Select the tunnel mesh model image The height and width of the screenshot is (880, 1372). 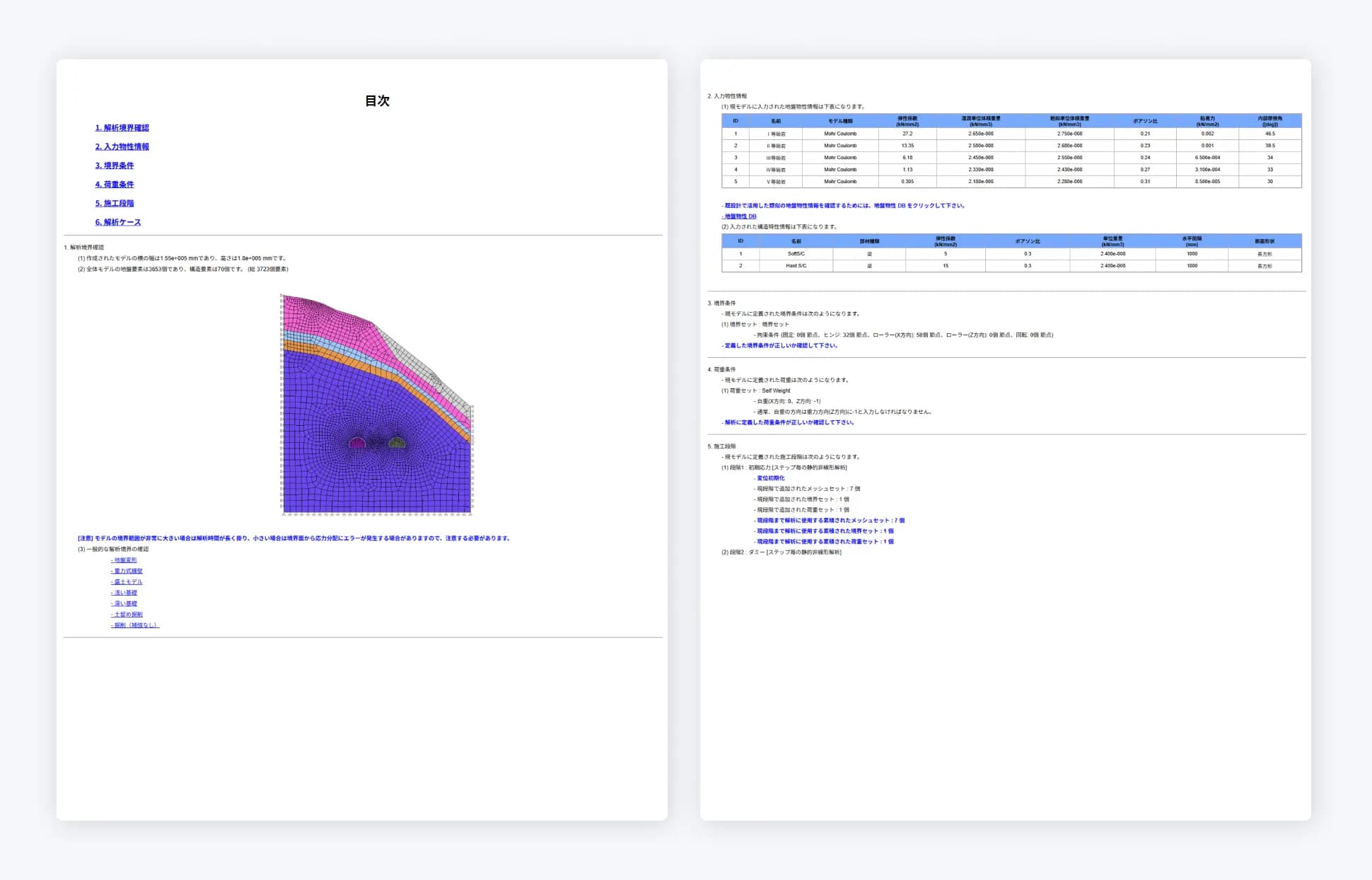(377, 403)
